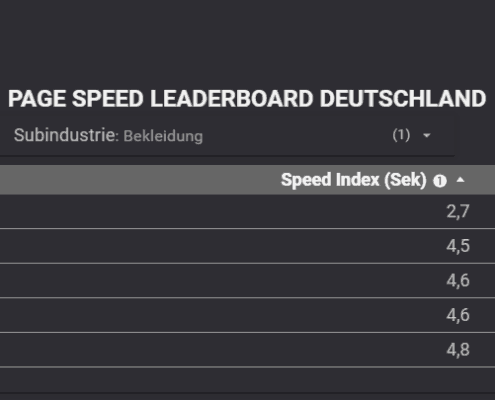Click the second 4,6 speed index value
The image size is (495, 400).
click(458, 315)
